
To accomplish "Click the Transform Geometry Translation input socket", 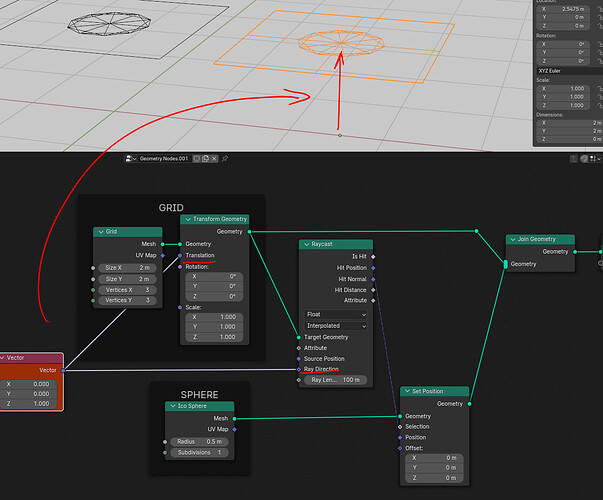I will (180, 255).
